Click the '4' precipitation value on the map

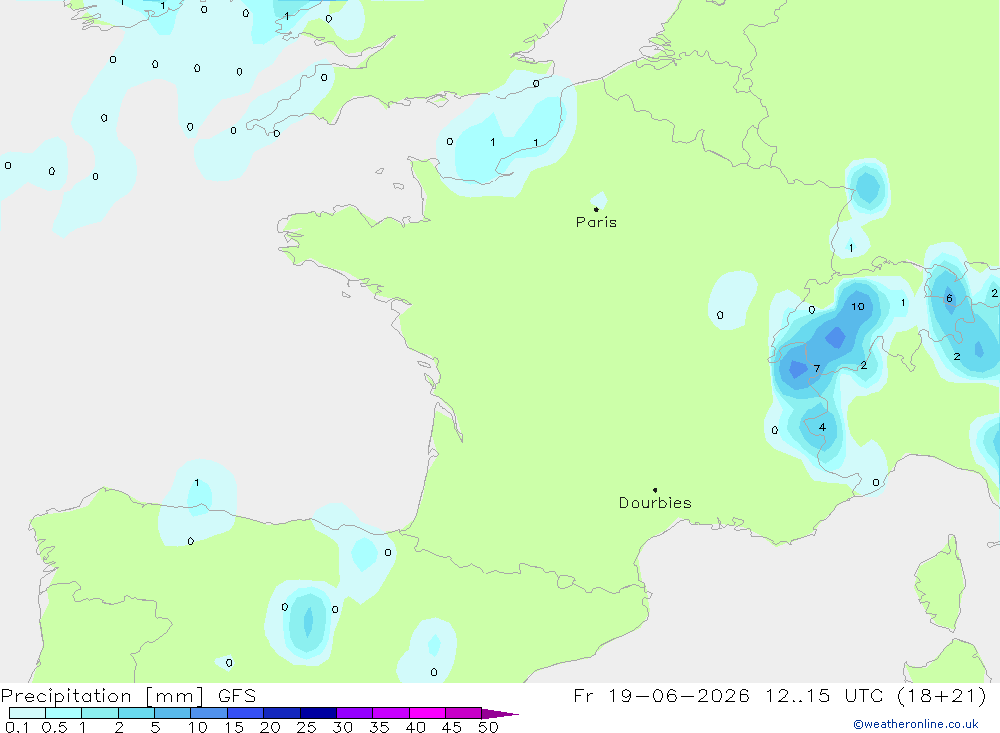822,427
